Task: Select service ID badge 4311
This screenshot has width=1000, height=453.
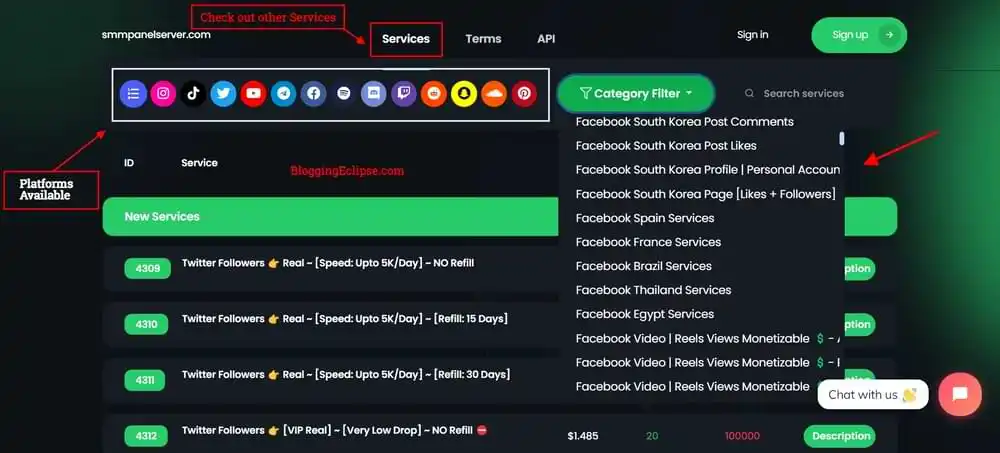Action: pyautogui.click(x=145, y=380)
